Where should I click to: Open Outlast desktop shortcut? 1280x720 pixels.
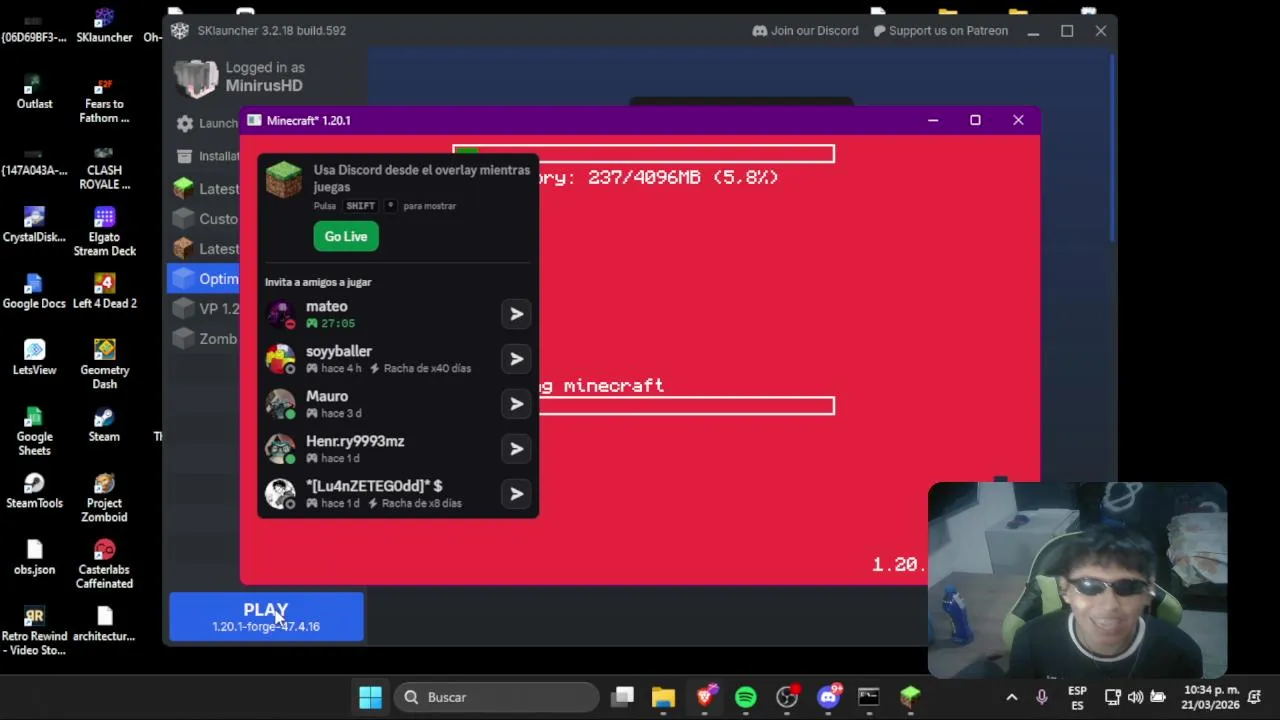tap(34, 92)
